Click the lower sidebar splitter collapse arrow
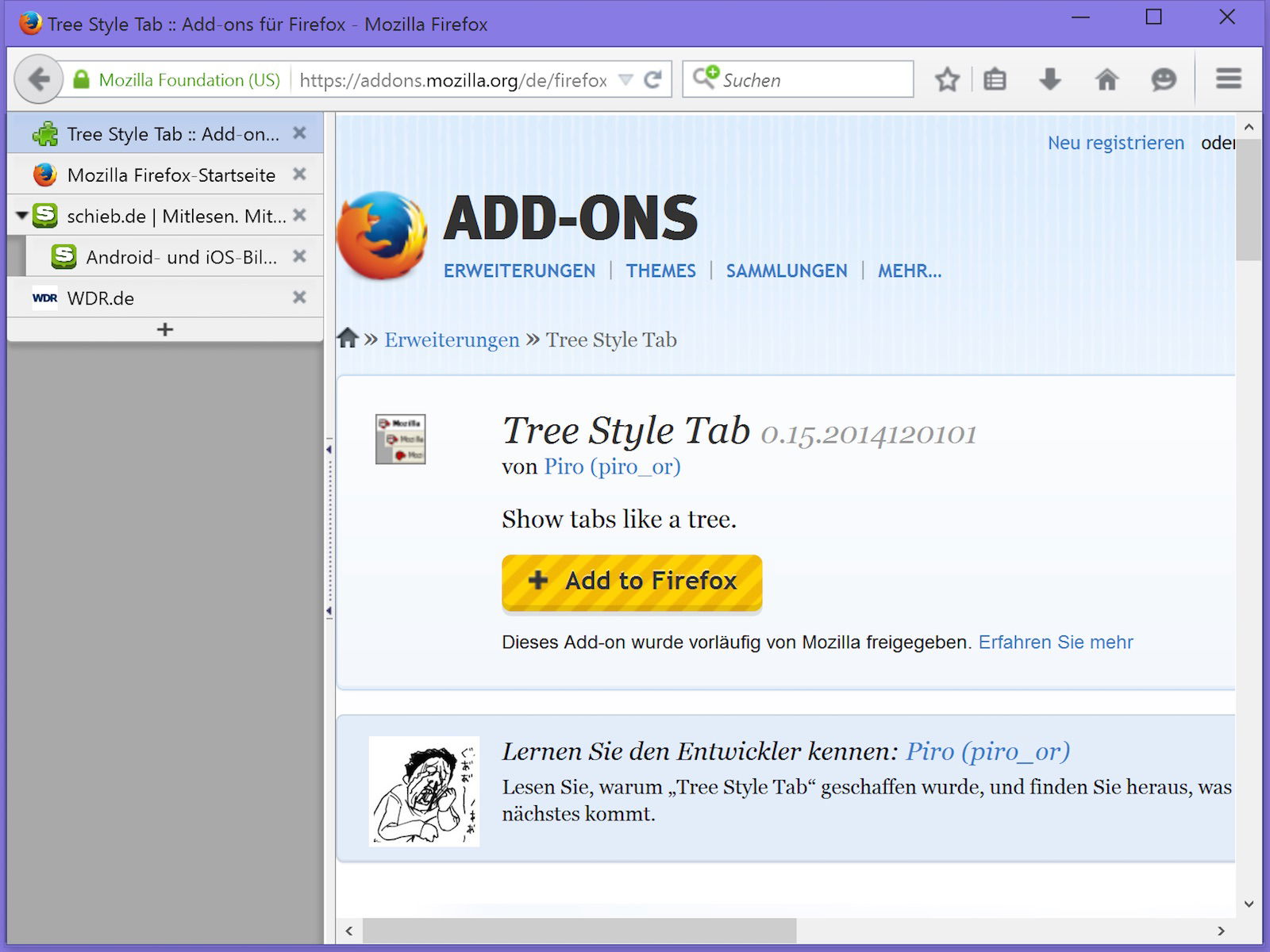The height and width of the screenshot is (952, 1270). (329, 612)
